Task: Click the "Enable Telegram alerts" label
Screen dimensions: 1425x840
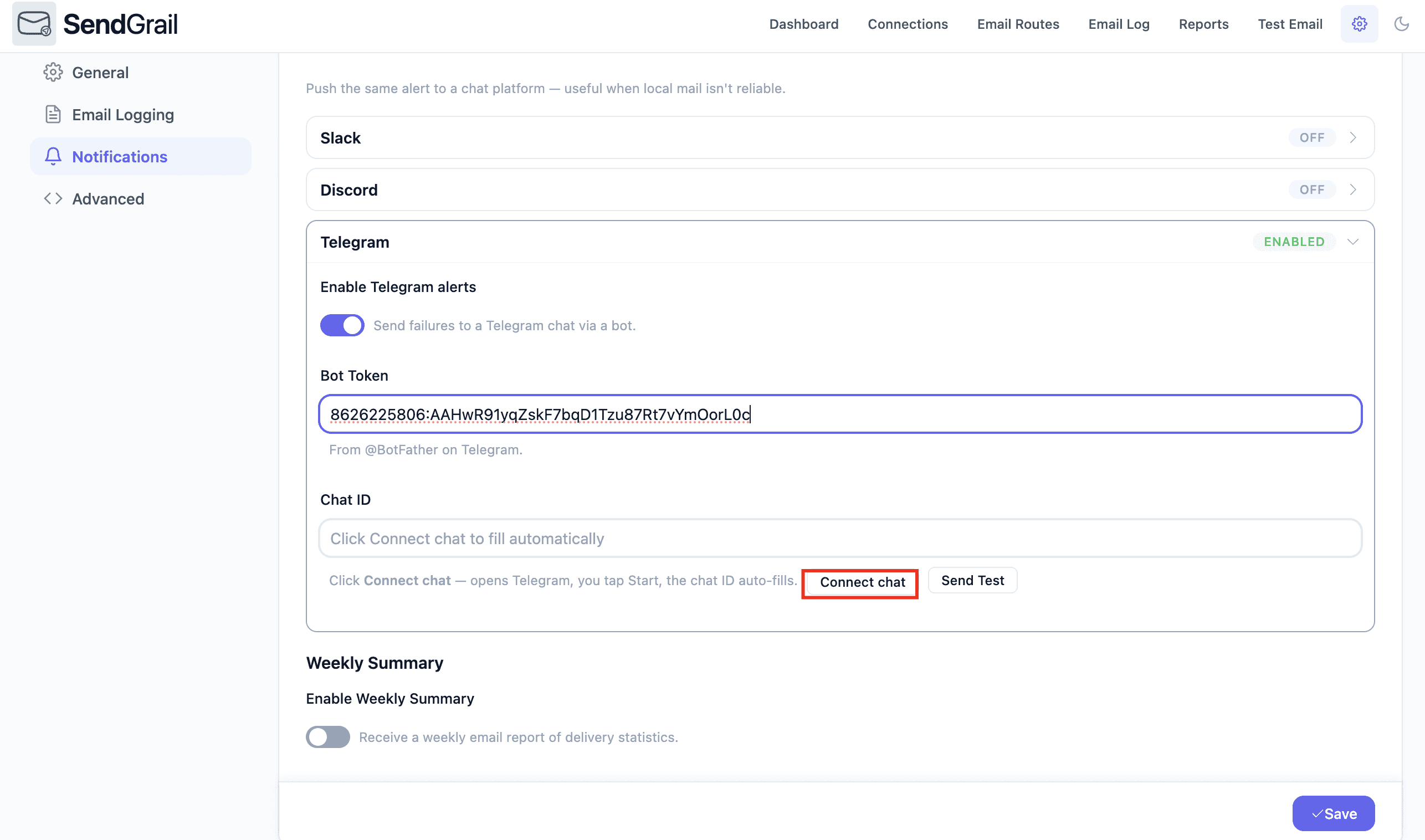Action: pyautogui.click(x=398, y=287)
